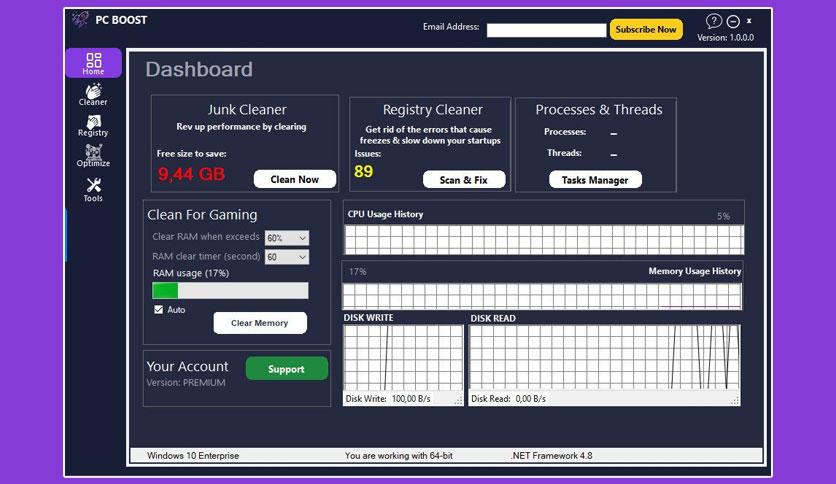Click the 17% memory usage value
The width and height of the screenshot is (836, 484).
[x=358, y=272]
